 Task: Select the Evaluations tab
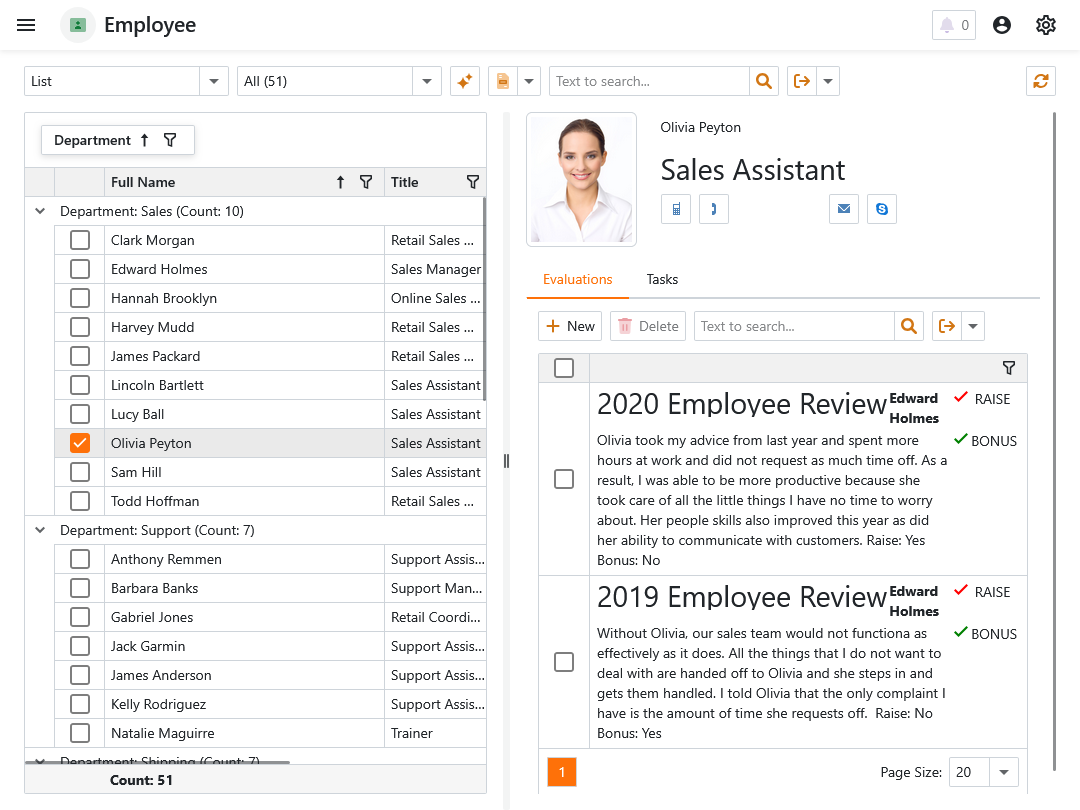click(x=577, y=279)
